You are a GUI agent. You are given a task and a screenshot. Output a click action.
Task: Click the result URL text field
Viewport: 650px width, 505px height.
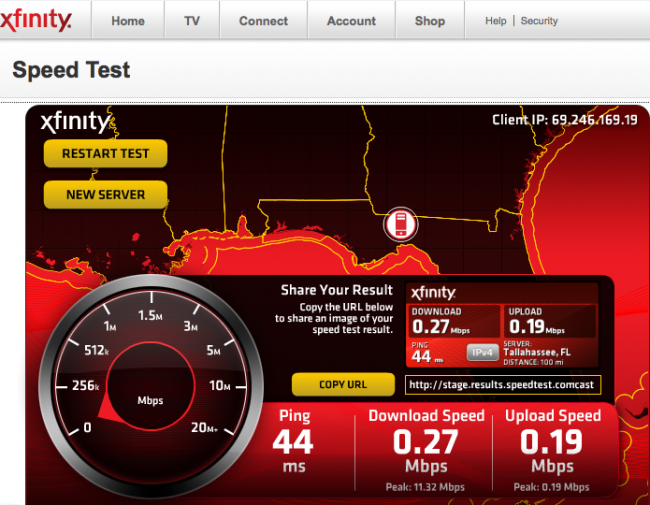point(502,385)
